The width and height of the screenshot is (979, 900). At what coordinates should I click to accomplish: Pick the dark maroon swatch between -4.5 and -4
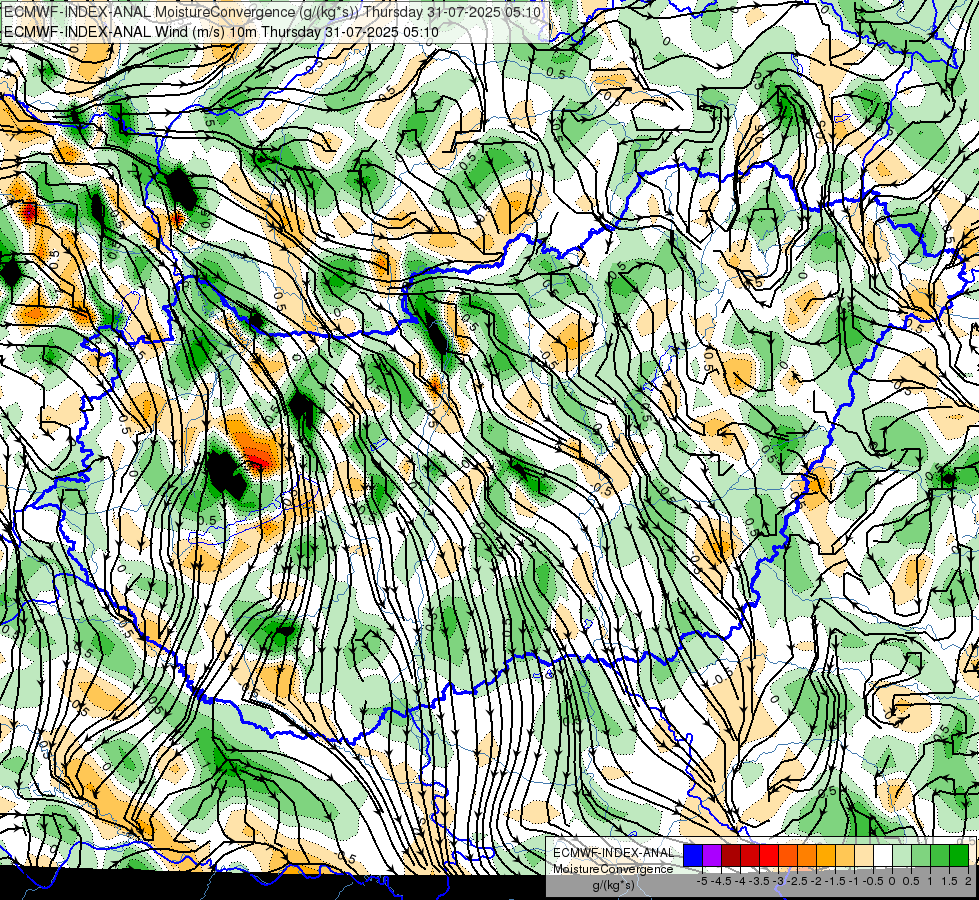point(731,855)
